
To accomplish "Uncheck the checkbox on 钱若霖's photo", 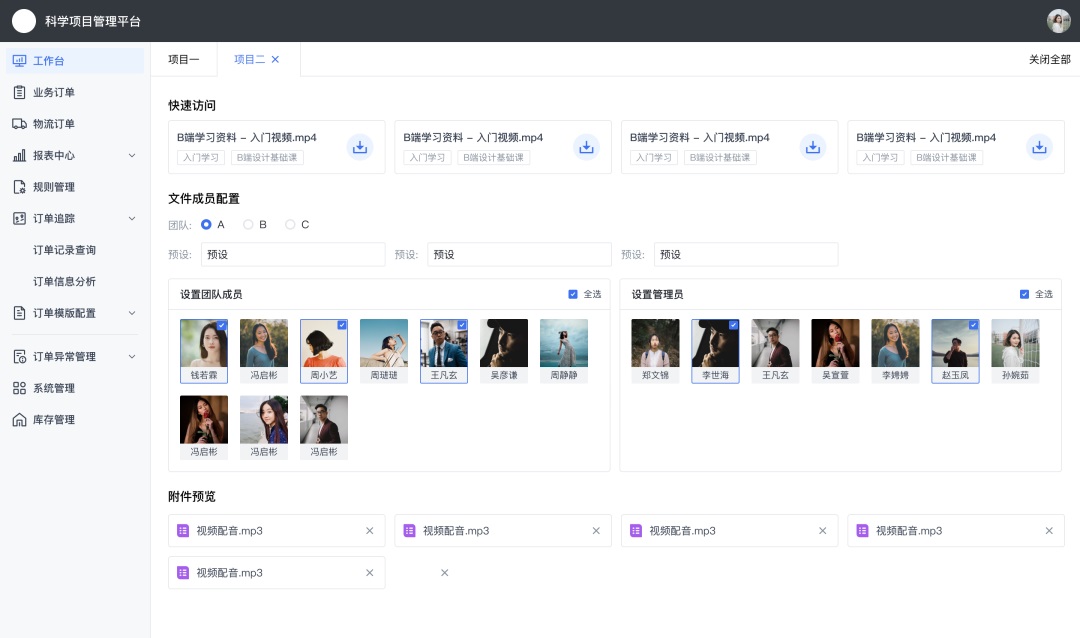I will (x=222, y=325).
